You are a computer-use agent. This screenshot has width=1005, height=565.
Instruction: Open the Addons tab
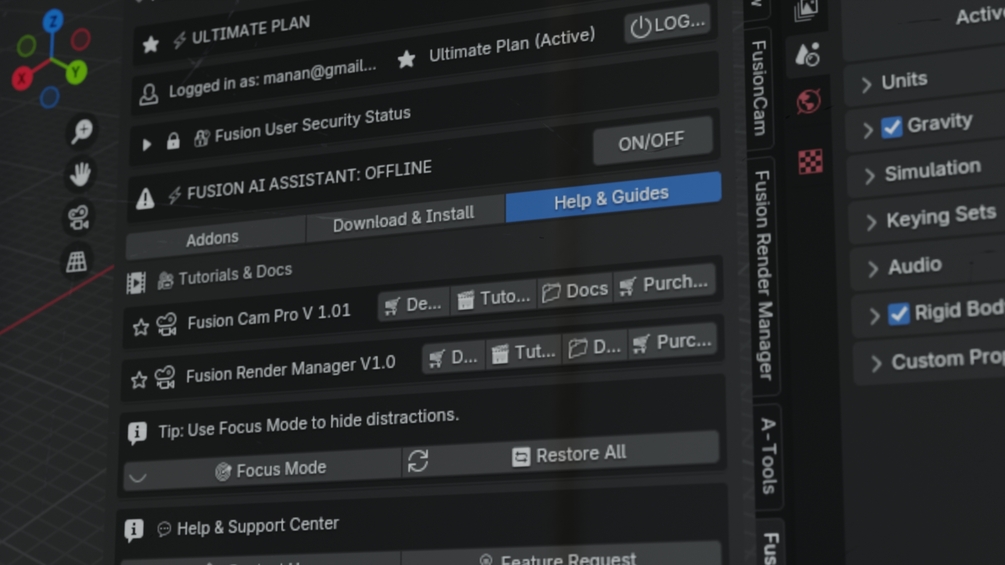(x=213, y=239)
